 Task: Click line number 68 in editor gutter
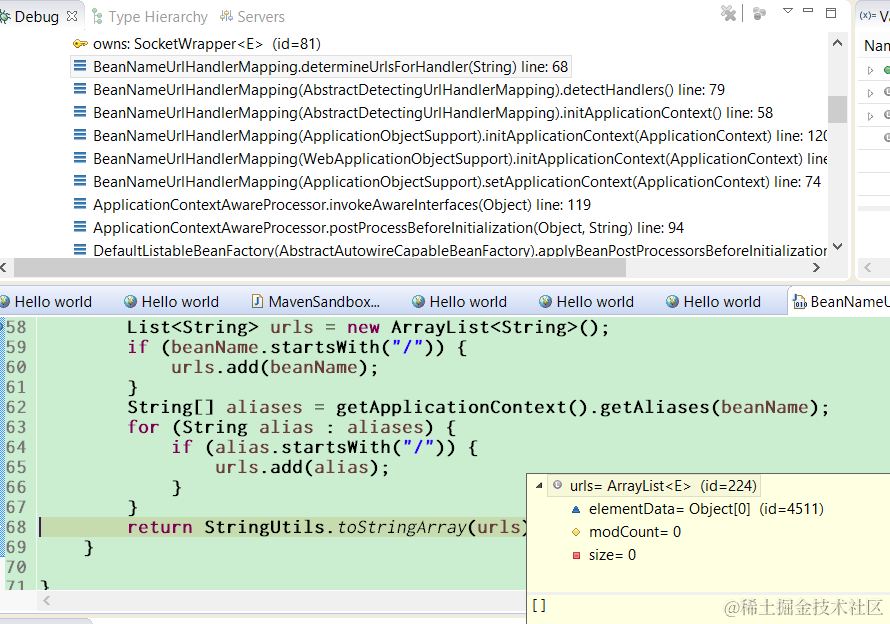[x=16, y=527]
